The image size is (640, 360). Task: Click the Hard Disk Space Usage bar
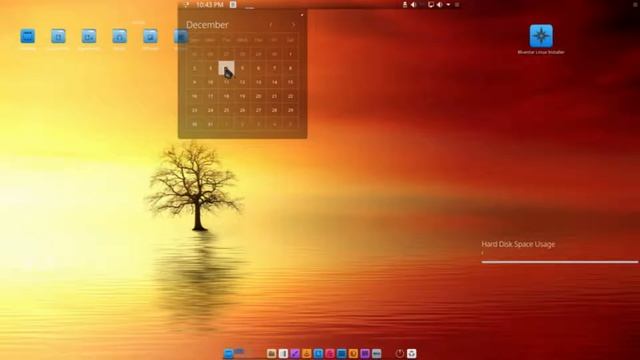pyautogui.click(x=560, y=262)
